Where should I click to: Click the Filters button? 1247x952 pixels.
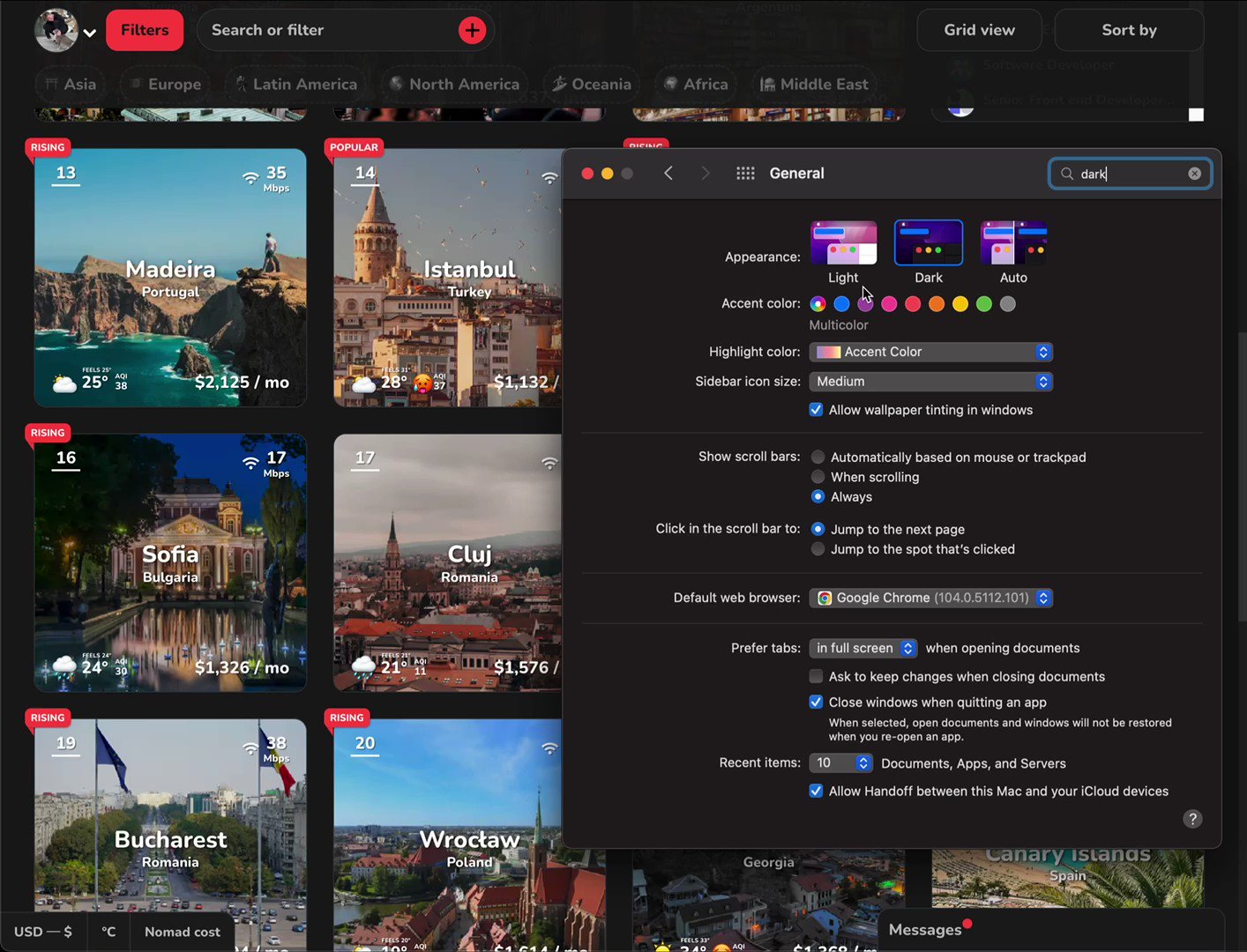point(145,29)
